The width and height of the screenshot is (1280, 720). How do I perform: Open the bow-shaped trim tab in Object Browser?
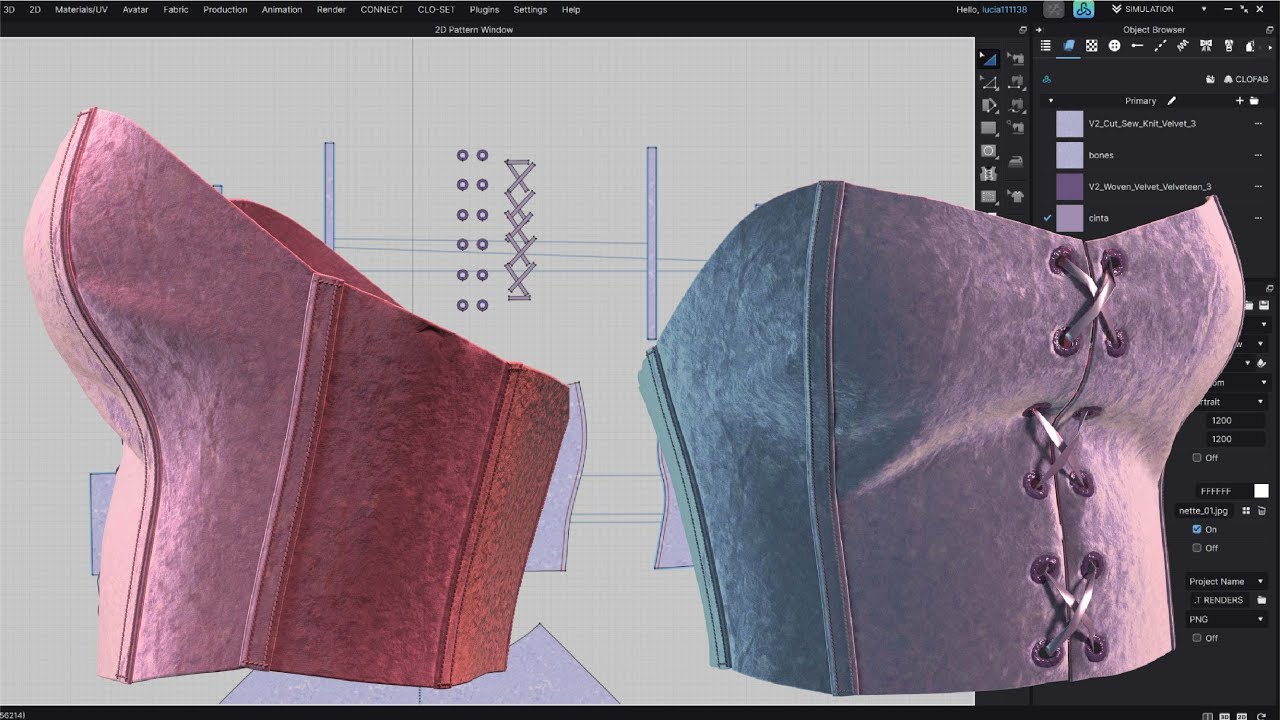coord(1206,46)
